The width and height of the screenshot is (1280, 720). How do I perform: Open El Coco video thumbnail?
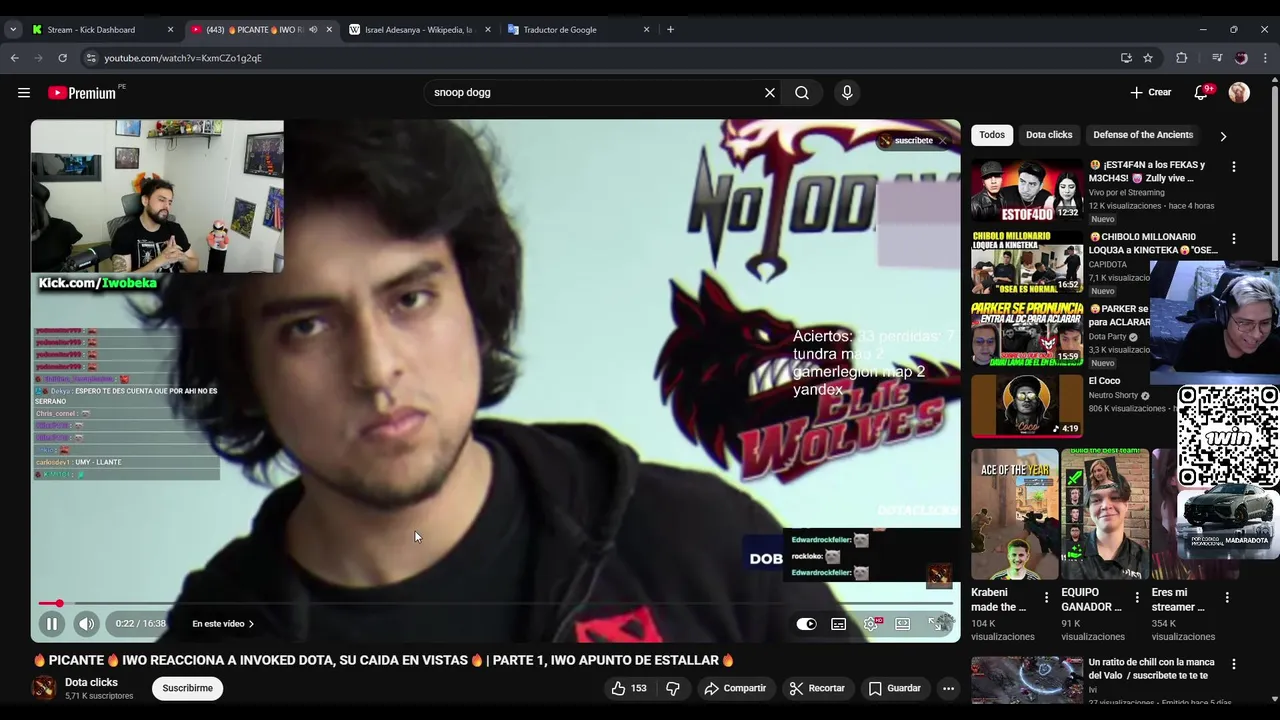1027,406
